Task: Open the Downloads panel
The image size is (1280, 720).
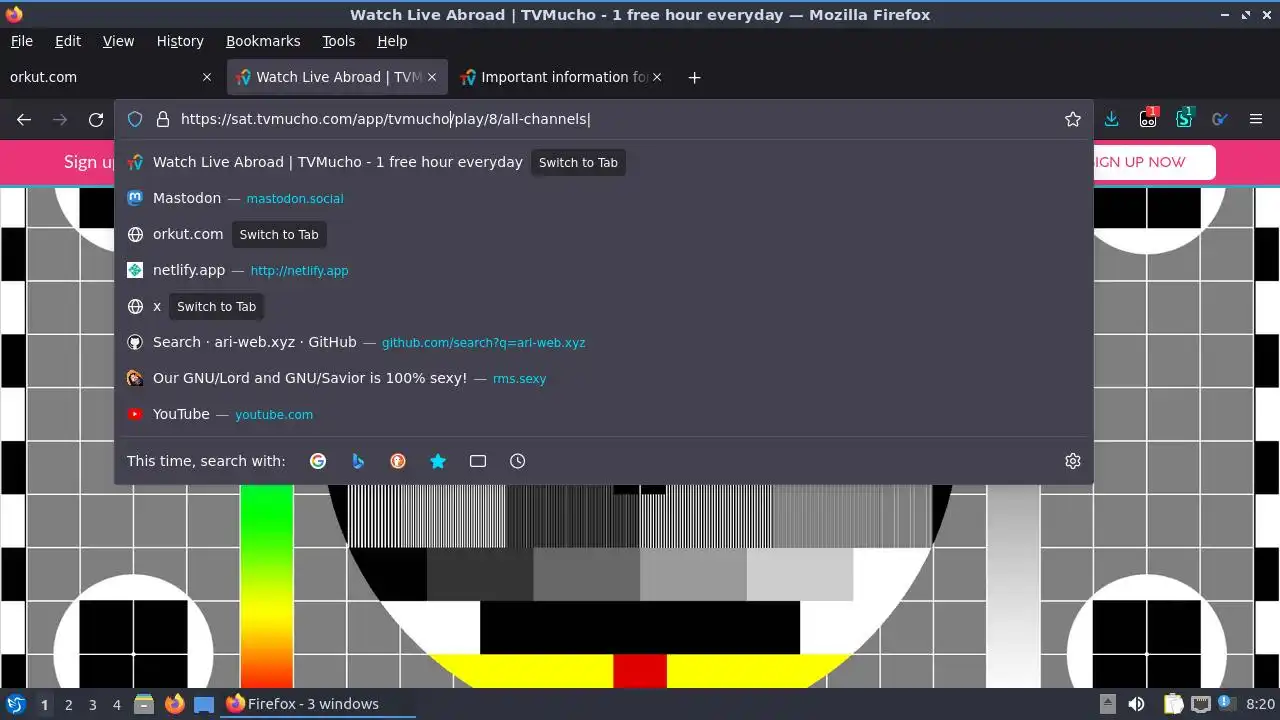Action: click(1111, 119)
